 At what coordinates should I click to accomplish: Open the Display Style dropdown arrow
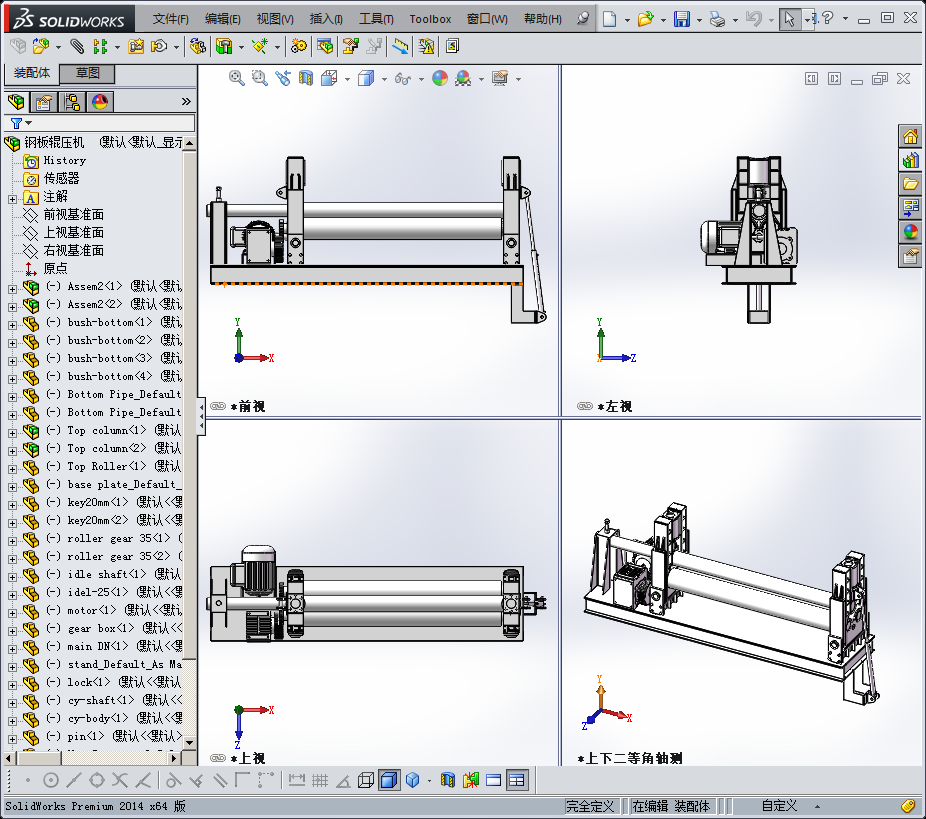point(384,79)
